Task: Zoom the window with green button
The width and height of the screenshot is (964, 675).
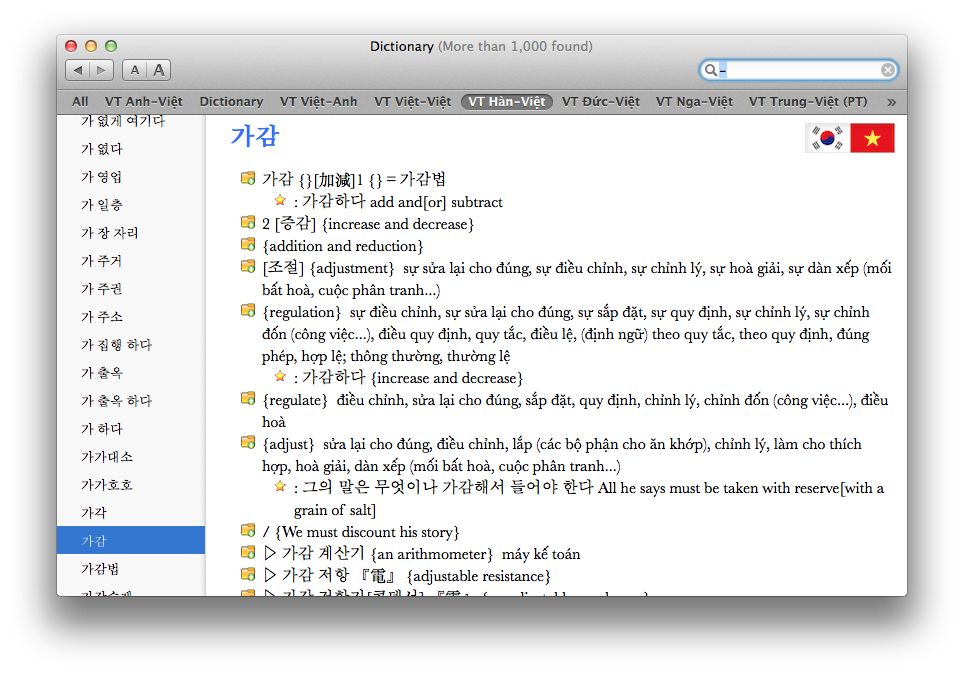Action: point(111,46)
